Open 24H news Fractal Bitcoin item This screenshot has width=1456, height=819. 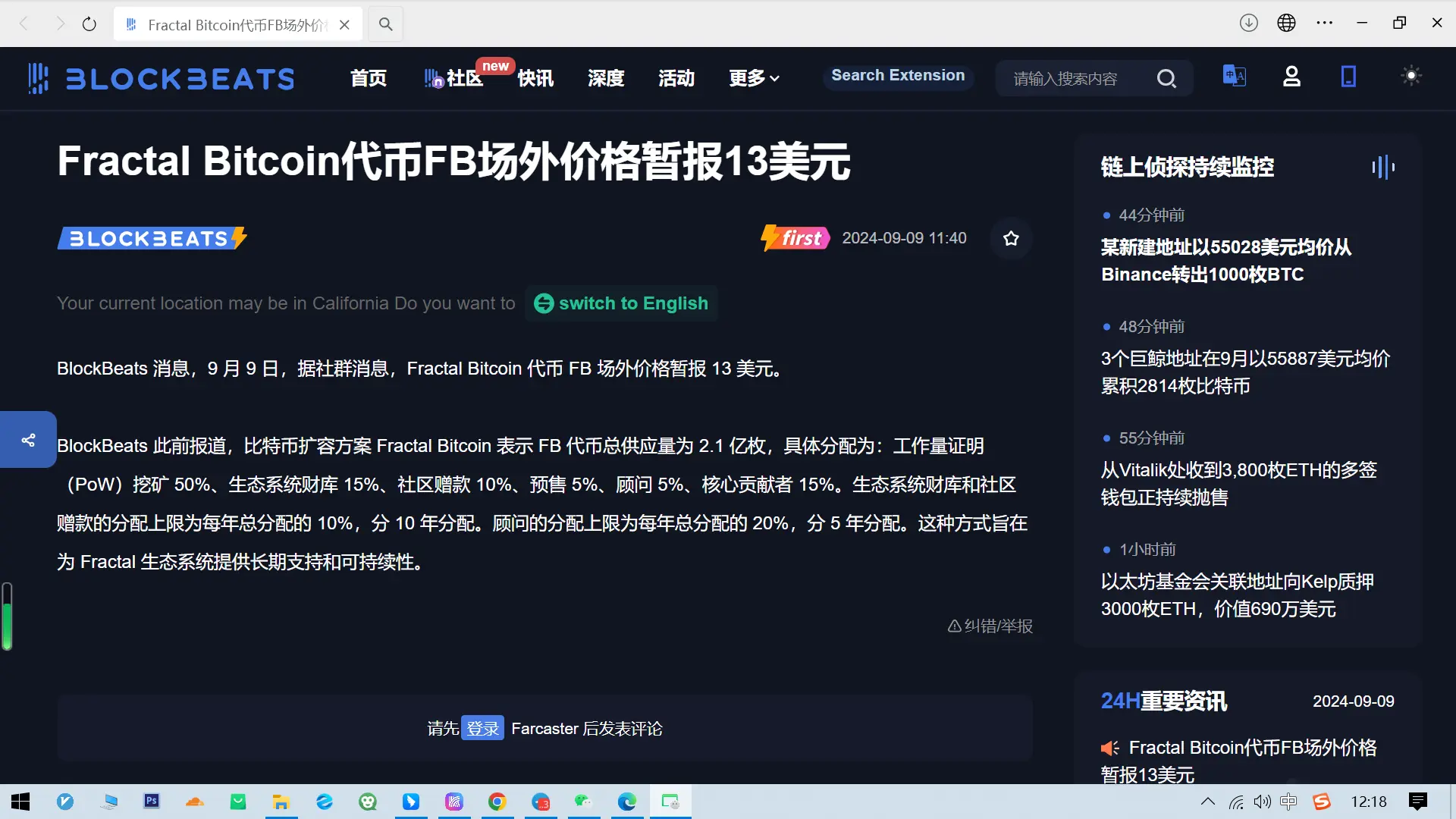coord(1239,761)
